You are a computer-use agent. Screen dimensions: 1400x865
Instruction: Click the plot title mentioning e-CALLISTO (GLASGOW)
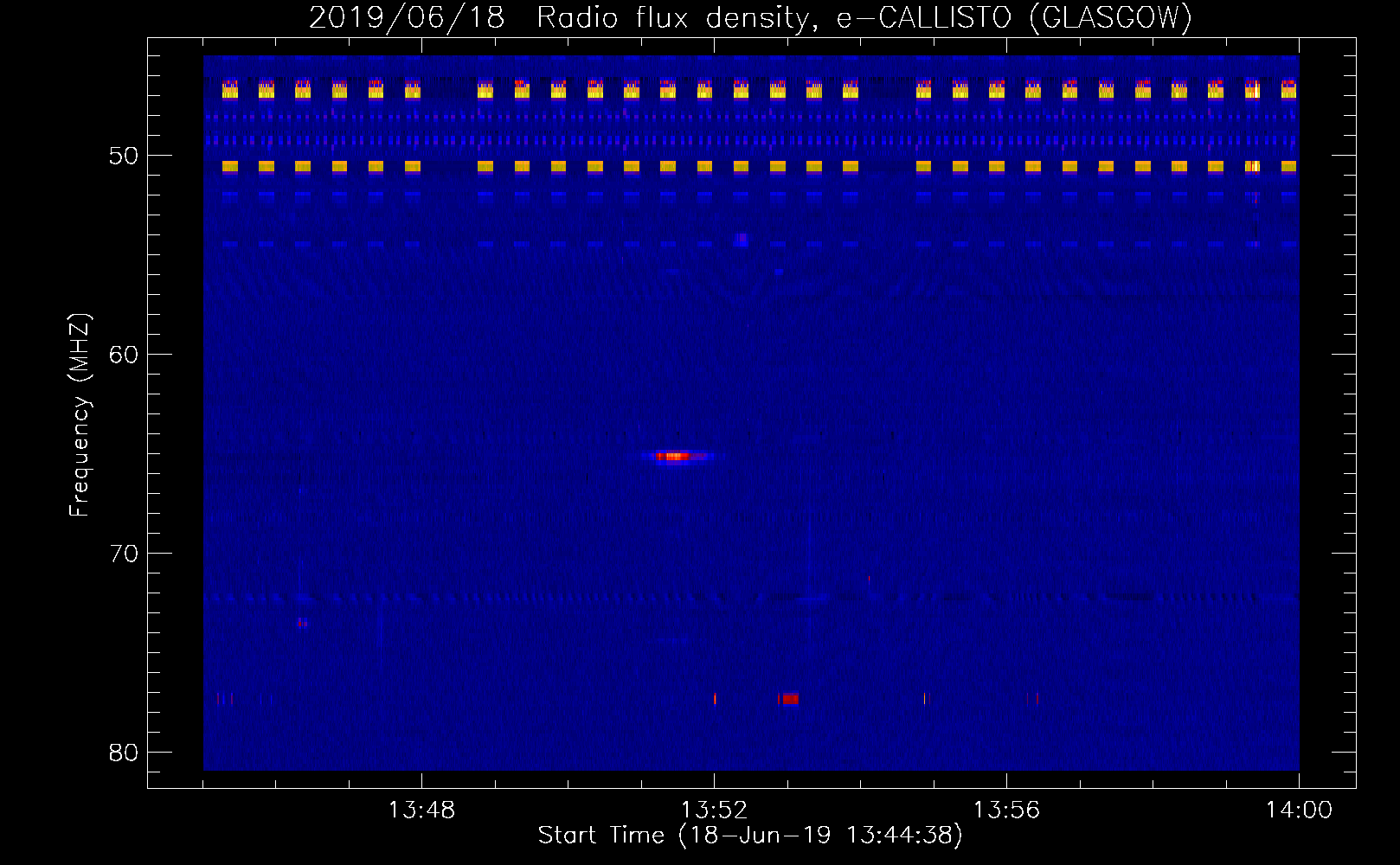tap(750, 17)
